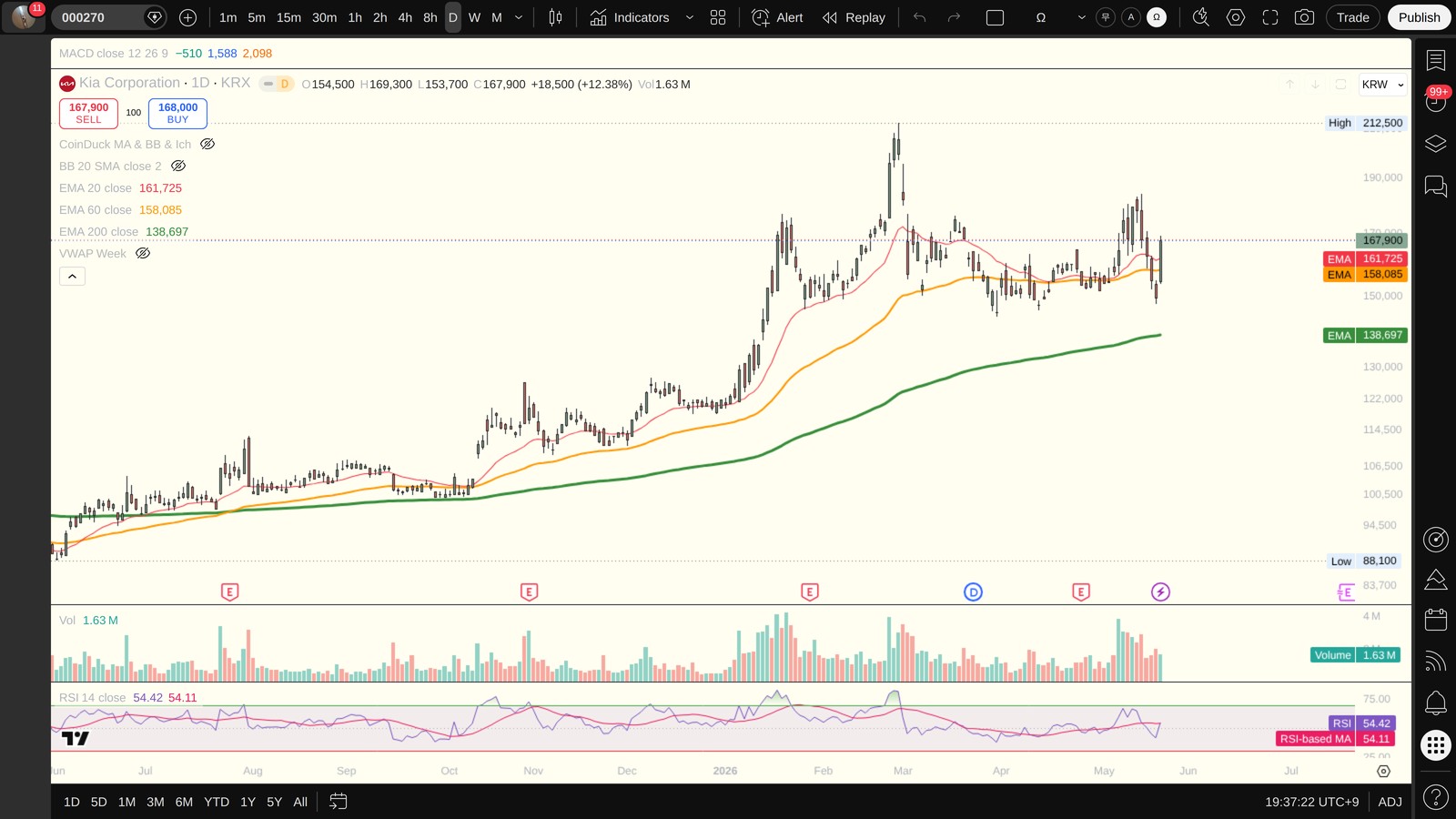Click the clock time 19:37:22 UTC+9
This screenshot has width=1456, height=819.
[1311, 802]
